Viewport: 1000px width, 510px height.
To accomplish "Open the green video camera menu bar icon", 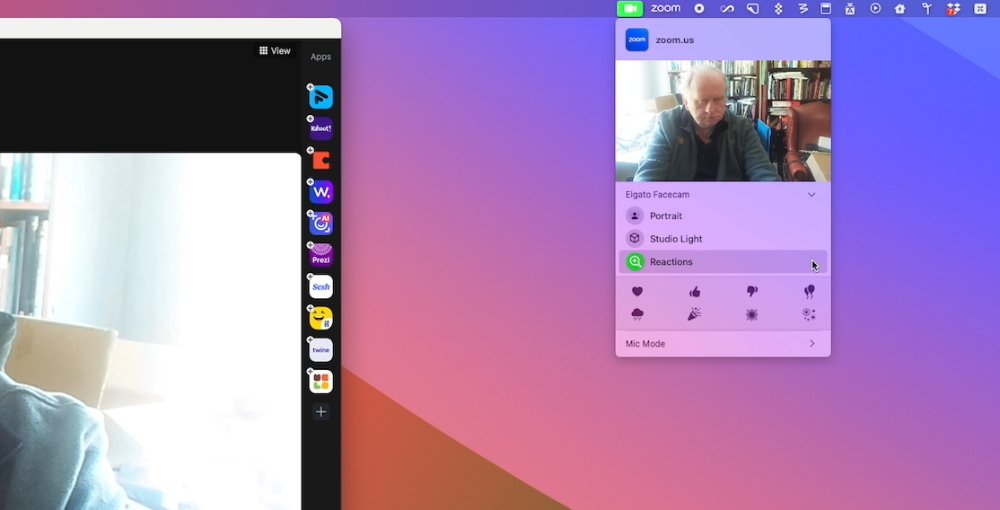I will (629, 8).
